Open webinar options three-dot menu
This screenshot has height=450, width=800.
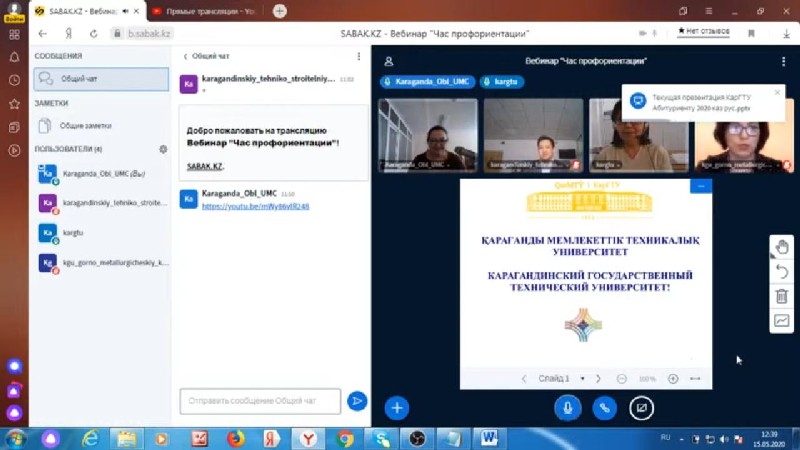(x=784, y=62)
